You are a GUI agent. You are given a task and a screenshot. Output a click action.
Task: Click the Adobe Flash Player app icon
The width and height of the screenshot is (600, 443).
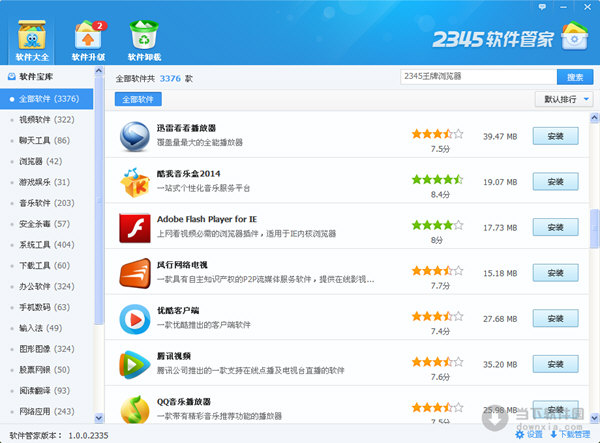[134, 228]
